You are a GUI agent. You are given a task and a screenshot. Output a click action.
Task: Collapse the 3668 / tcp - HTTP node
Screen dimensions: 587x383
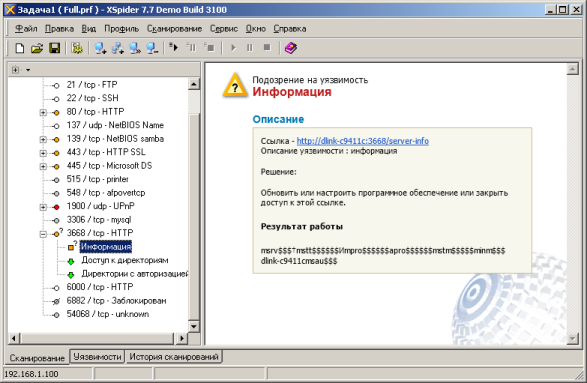43,234
